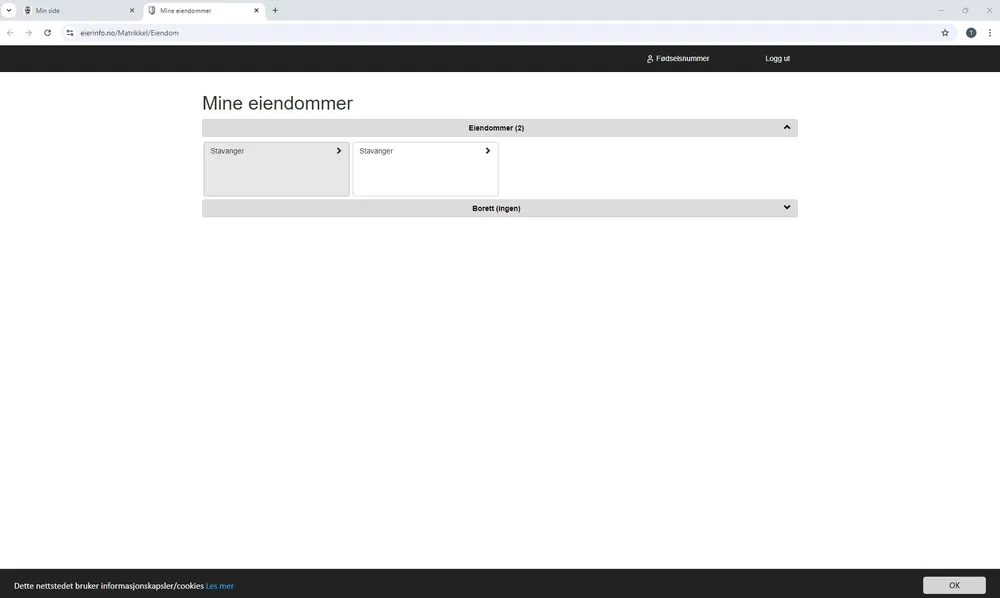Collapse the Eiendommer (2) section chevron
The width and height of the screenshot is (1000, 598).
(x=787, y=127)
